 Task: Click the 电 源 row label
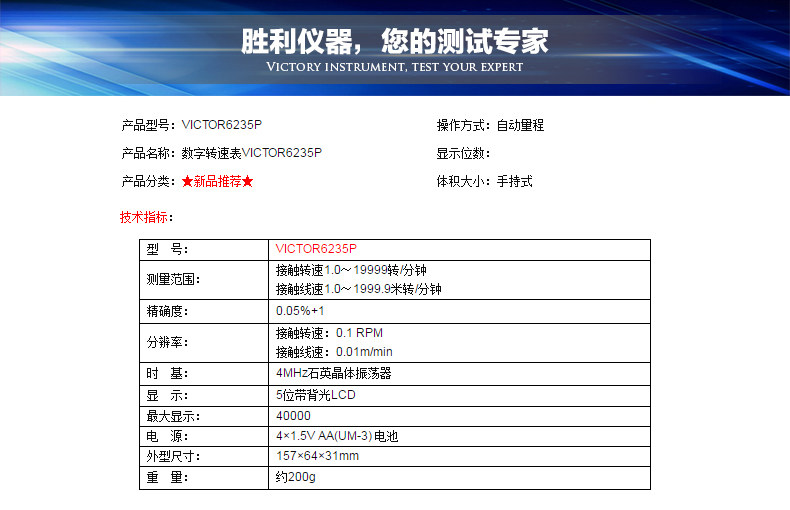click(167, 436)
